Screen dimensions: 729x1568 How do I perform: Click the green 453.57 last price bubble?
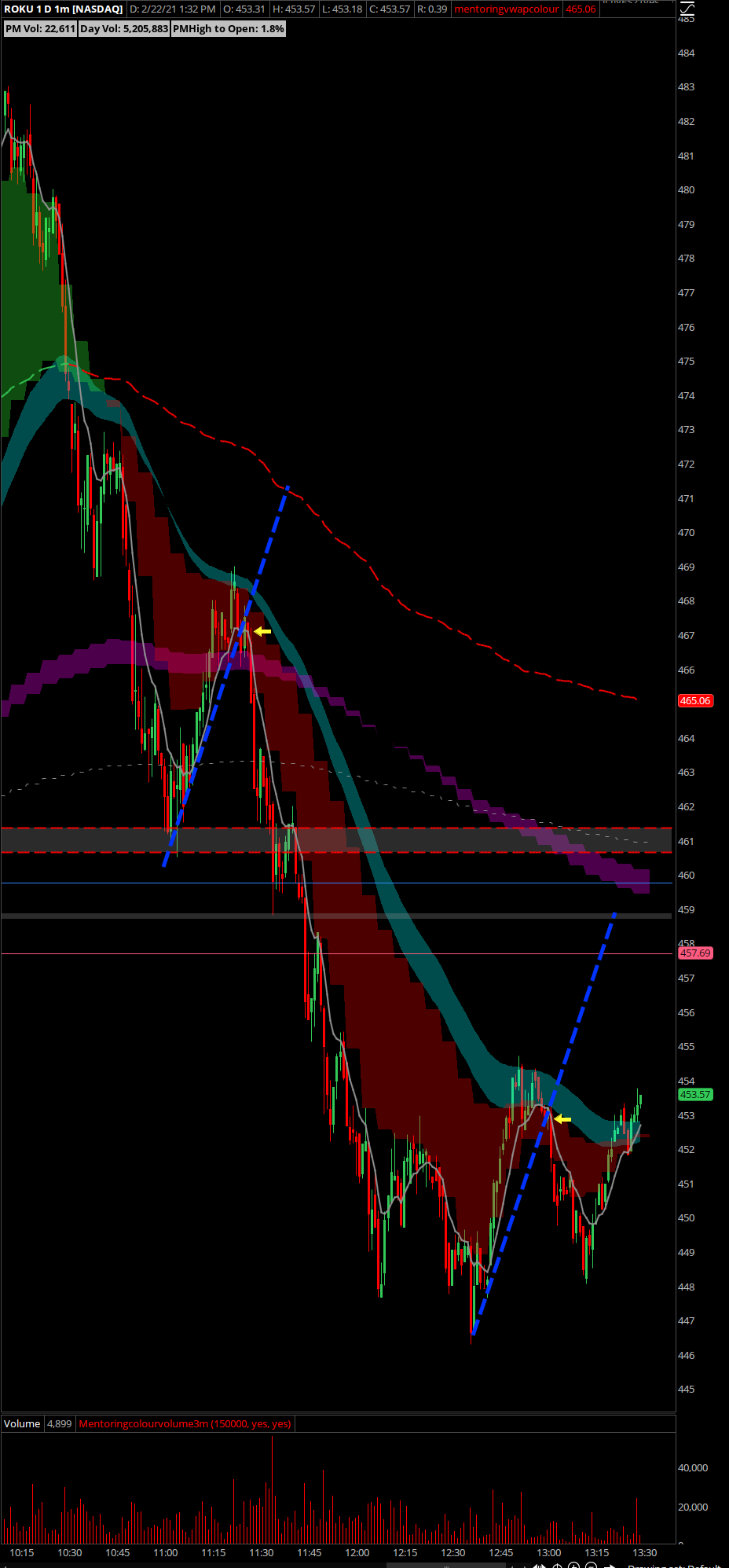695,1094
